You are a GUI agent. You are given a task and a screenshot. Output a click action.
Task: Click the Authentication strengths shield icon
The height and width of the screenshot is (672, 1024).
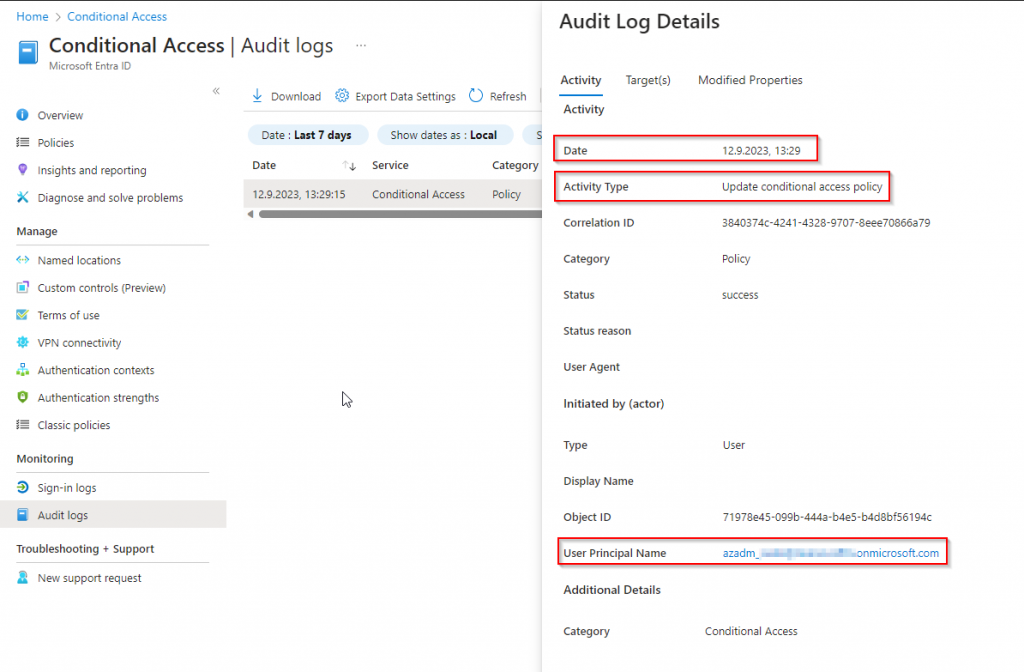click(x=23, y=398)
